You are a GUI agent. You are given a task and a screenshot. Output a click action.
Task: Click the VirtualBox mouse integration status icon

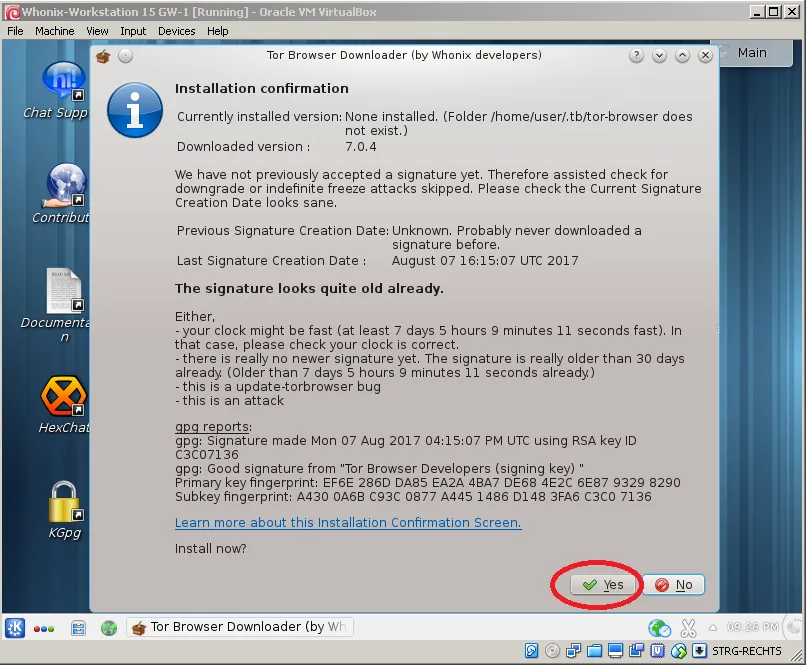(679, 651)
